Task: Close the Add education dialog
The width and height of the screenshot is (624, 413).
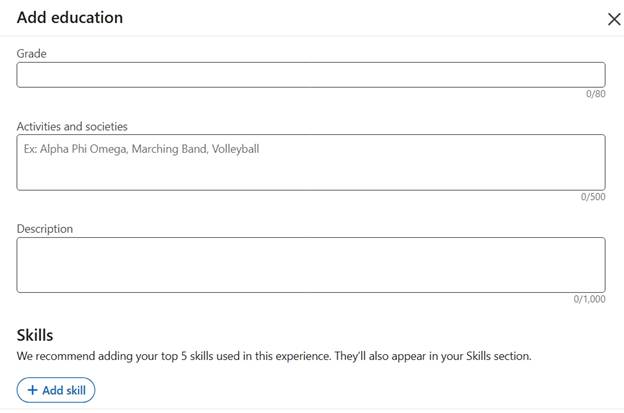Action: (x=614, y=19)
